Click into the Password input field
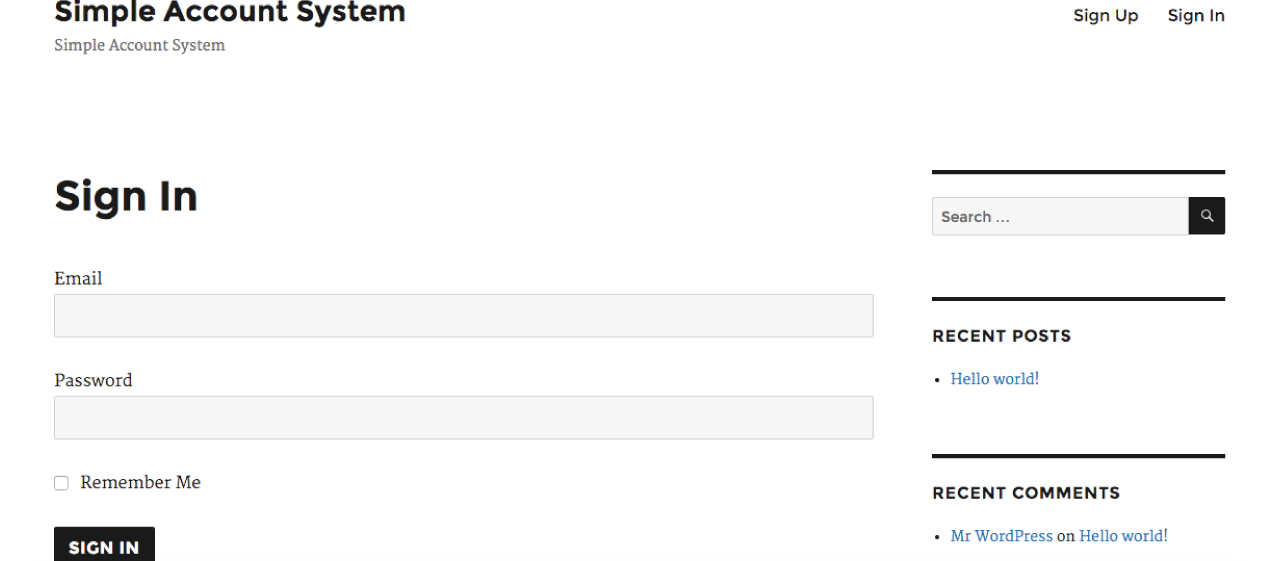The image size is (1277, 561). coord(463,417)
